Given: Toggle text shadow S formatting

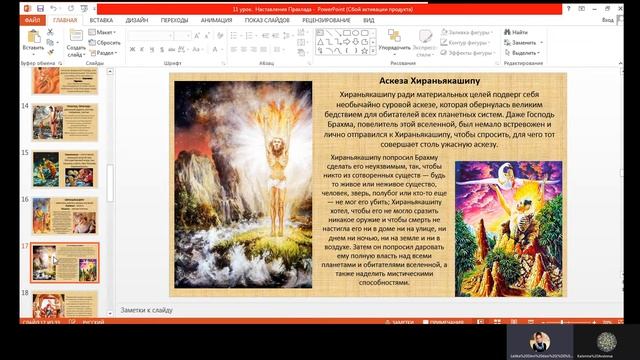Looking at the screenshot, I should pyautogui.click(x=162, y=49).
